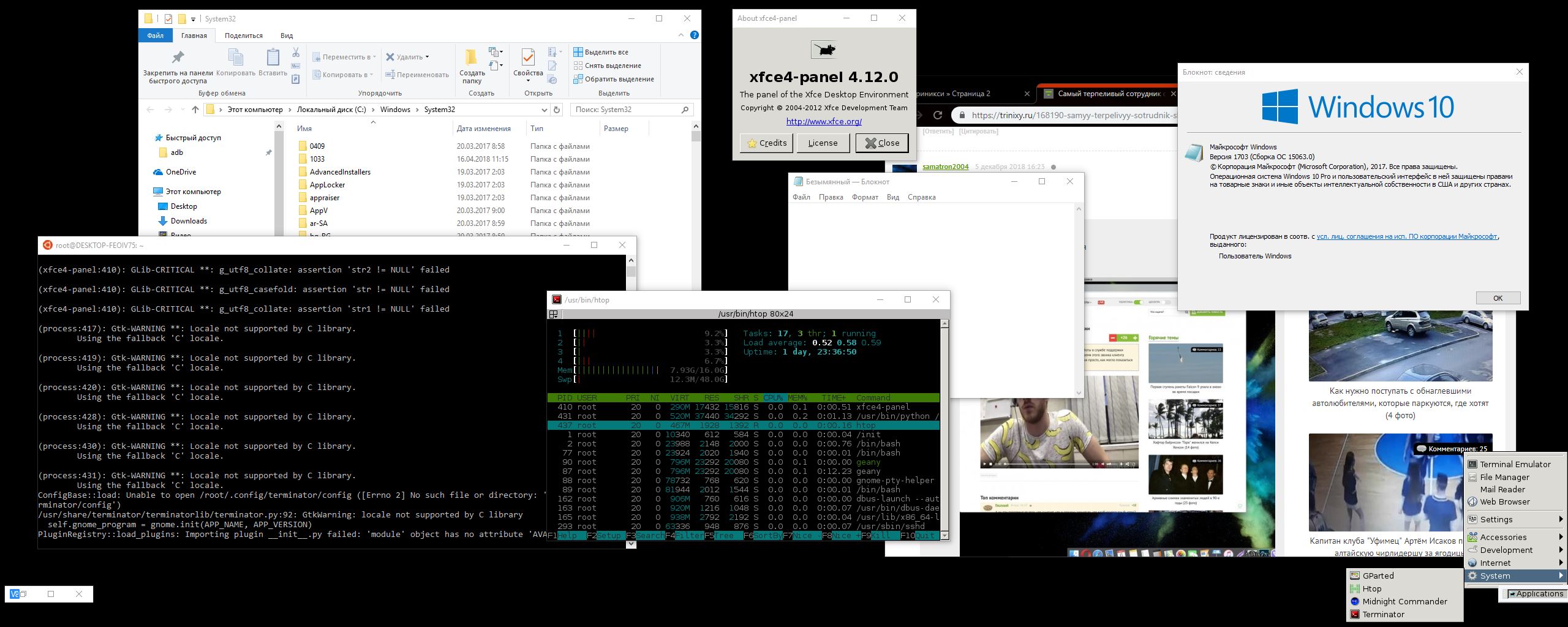Expand the Delete dropdown in Explorer ribbon
Viewport: 1568px width, 627px height.
pos(427,57)
